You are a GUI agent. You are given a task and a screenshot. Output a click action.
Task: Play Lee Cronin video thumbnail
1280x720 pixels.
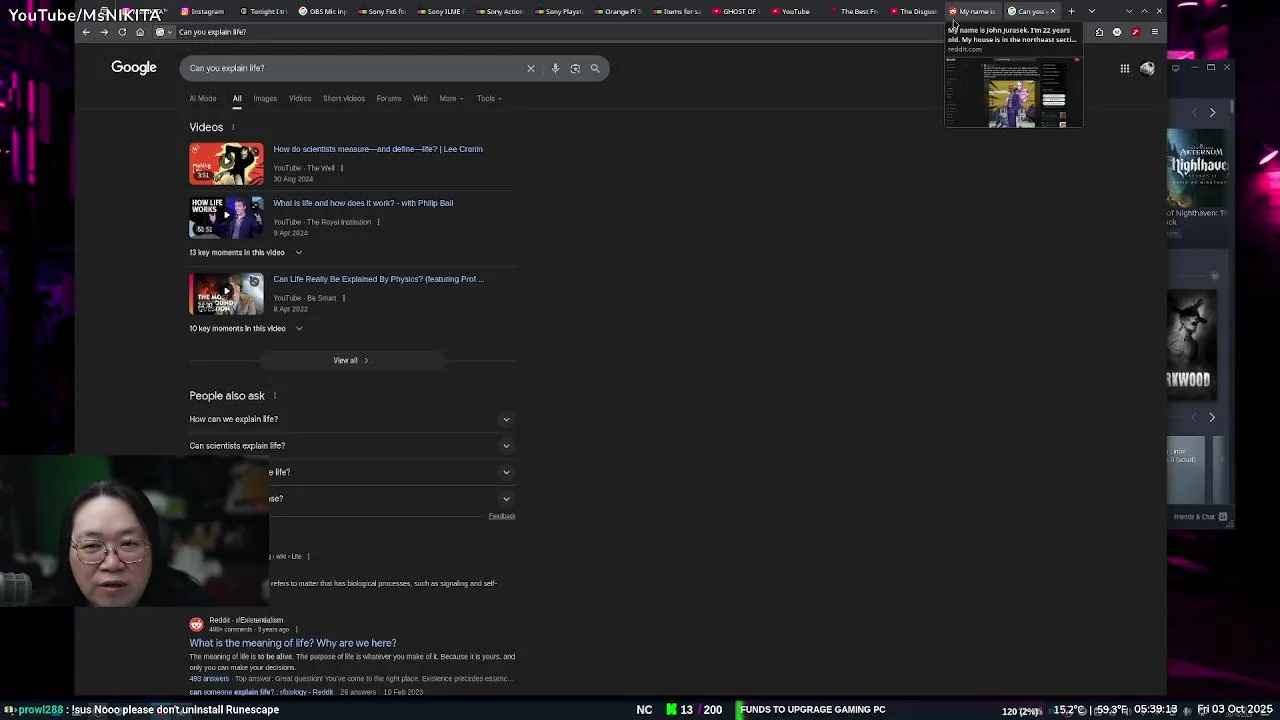227,164
